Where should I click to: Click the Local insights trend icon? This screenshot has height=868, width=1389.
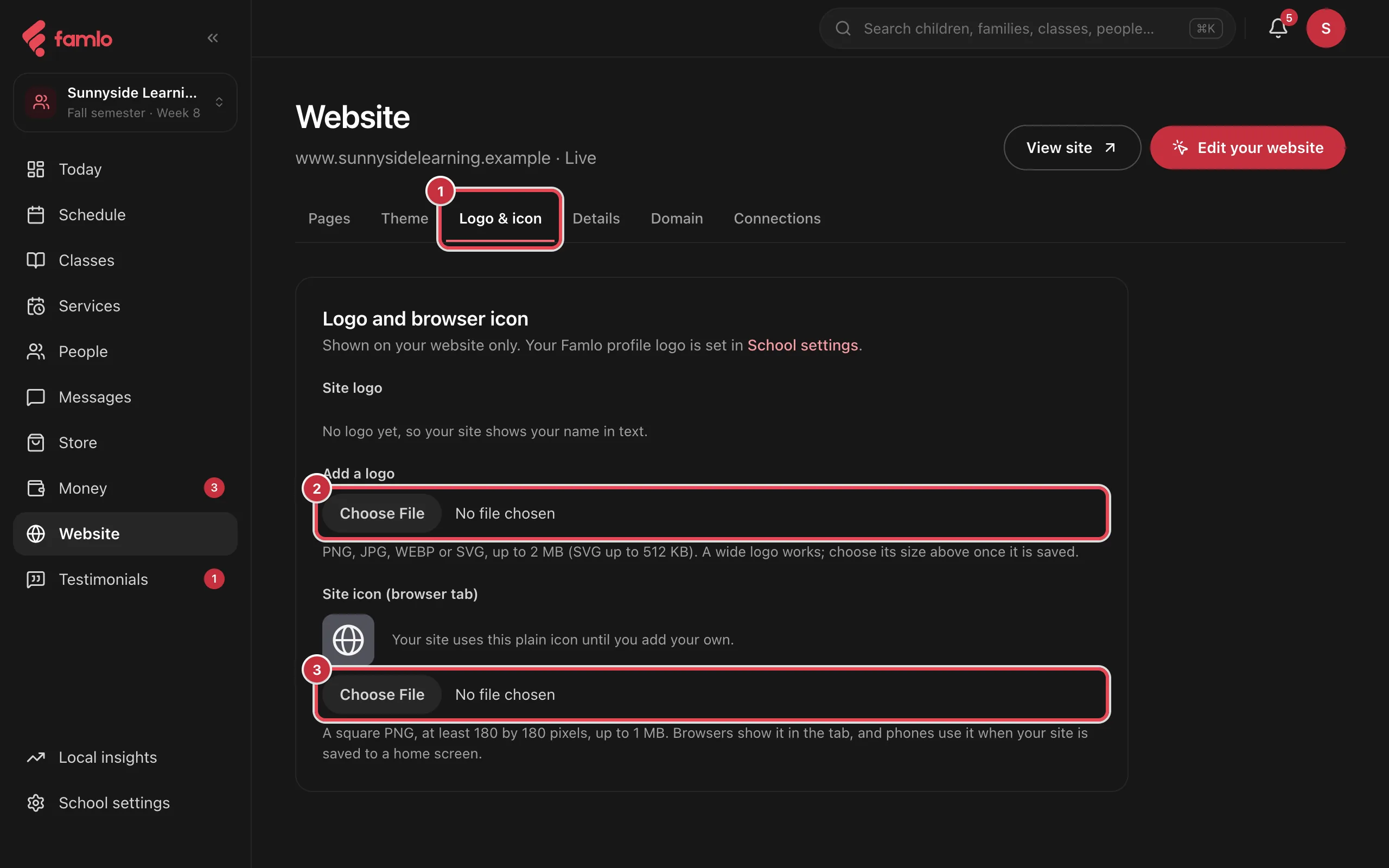36,757
